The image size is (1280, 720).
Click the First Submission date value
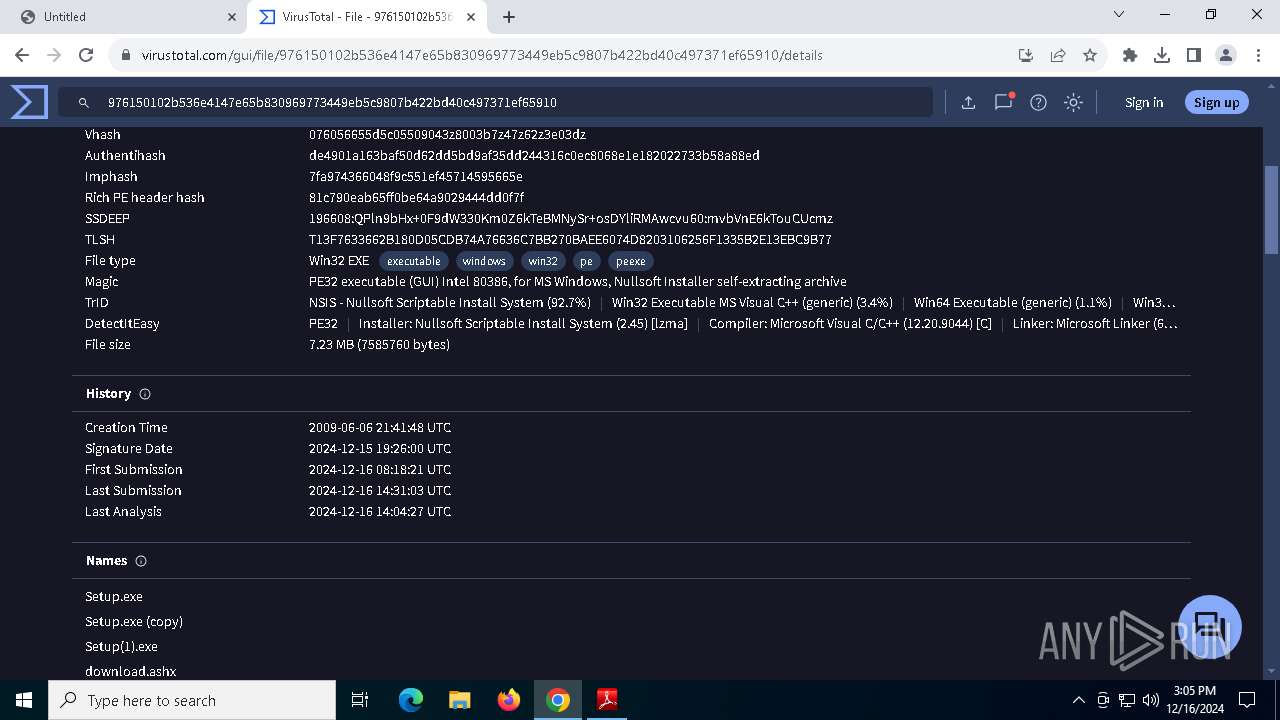click(380, 470)
